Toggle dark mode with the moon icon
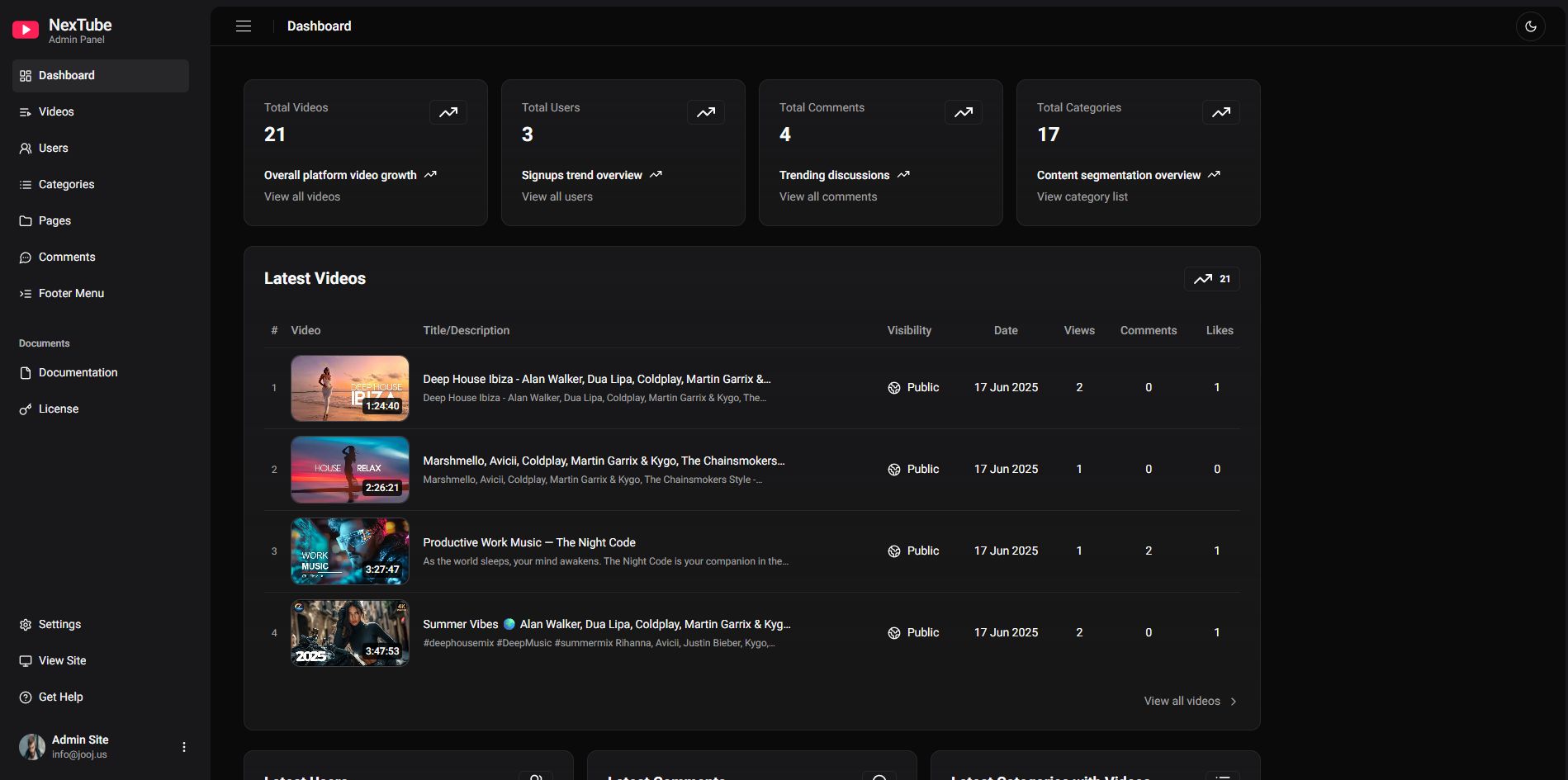Viewport: 1568px width, 780px height. tap(1530, 26)
